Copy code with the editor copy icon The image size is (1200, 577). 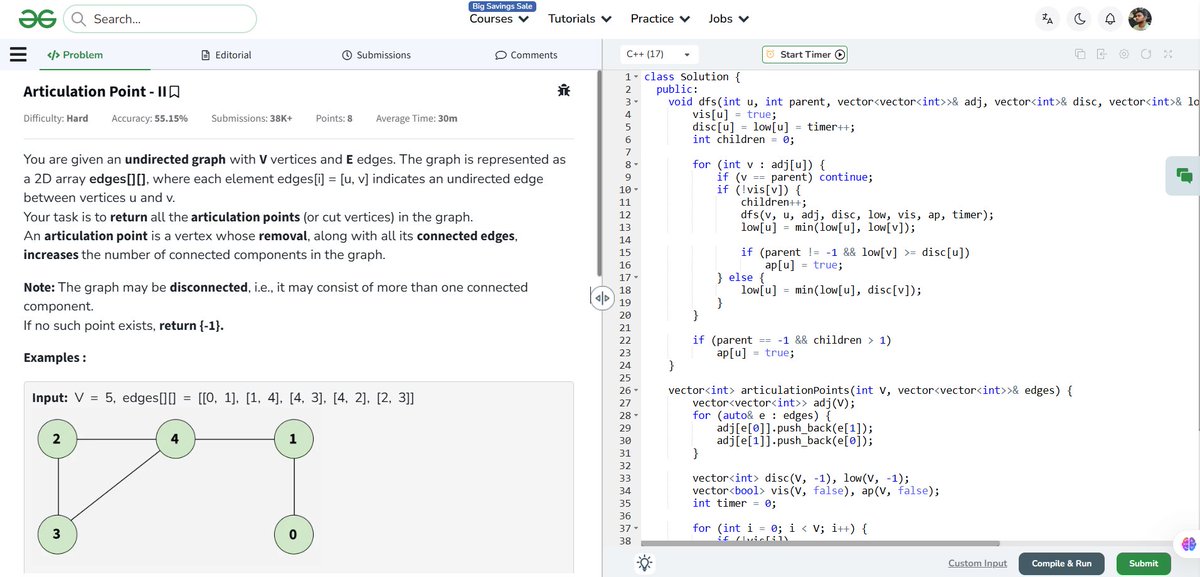click(1080, 54)
